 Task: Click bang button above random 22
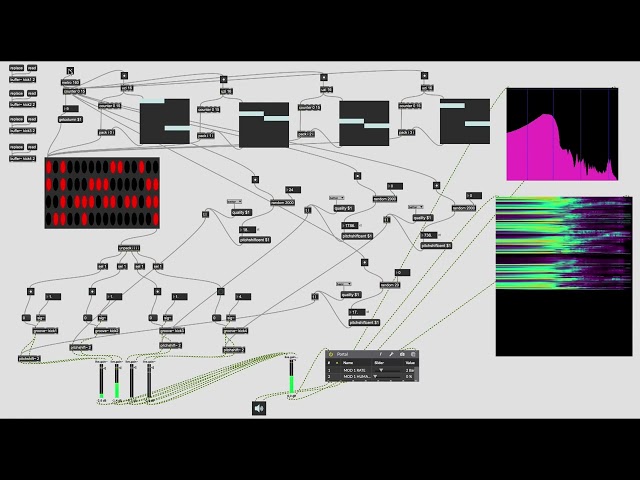364,262
